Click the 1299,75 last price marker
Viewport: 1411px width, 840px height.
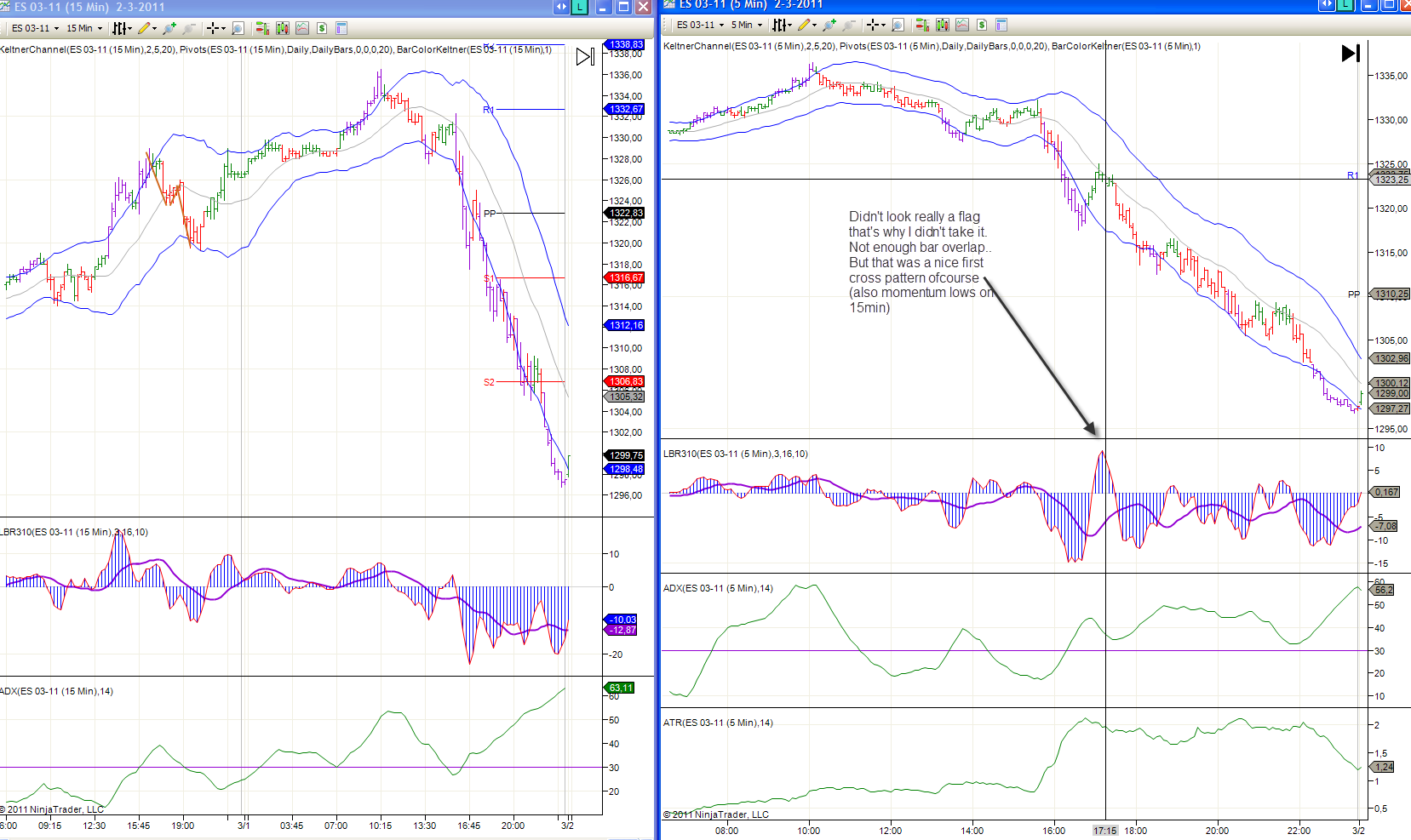tap(626, 455)
